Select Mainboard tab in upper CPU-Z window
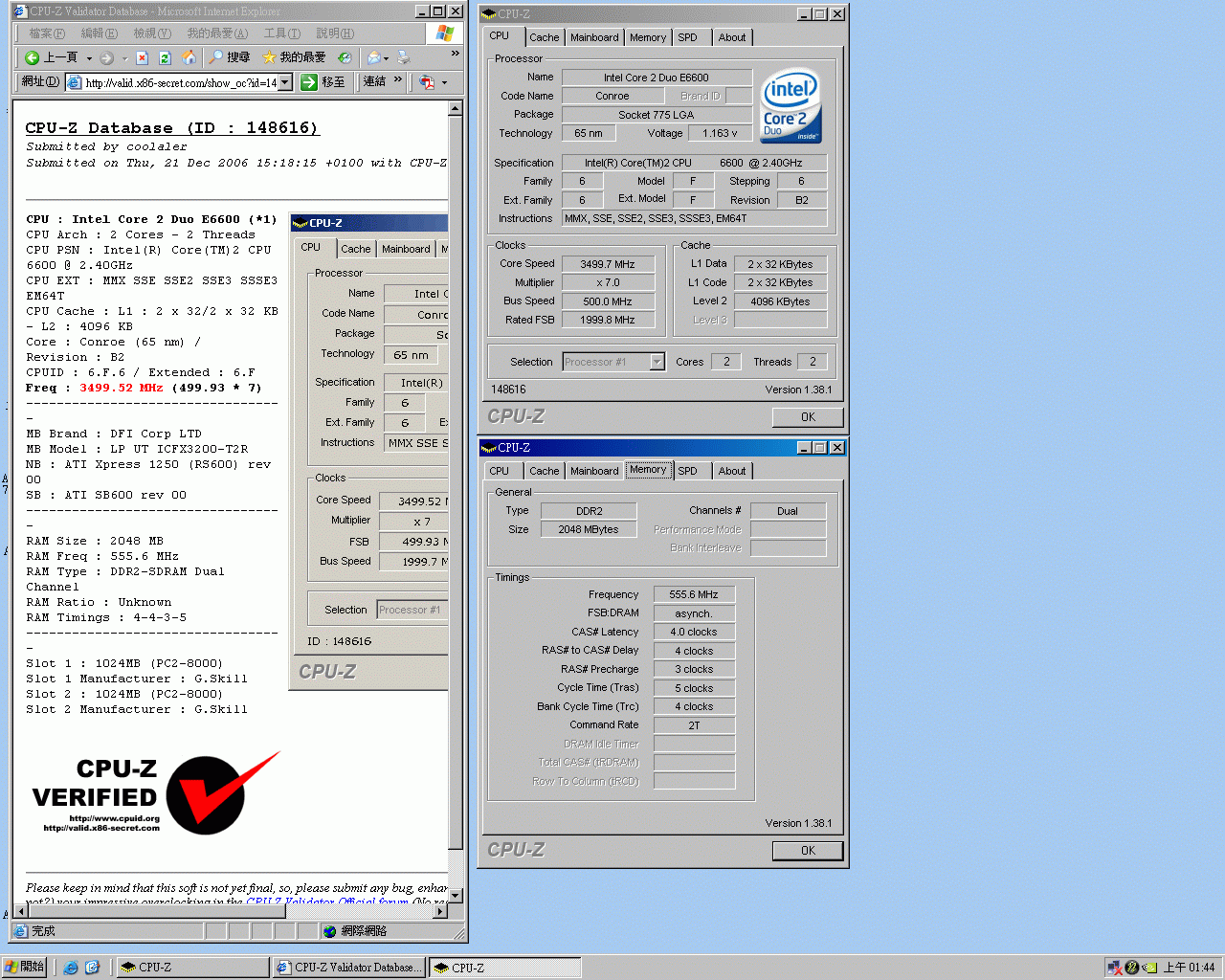 tap(594, 37)
